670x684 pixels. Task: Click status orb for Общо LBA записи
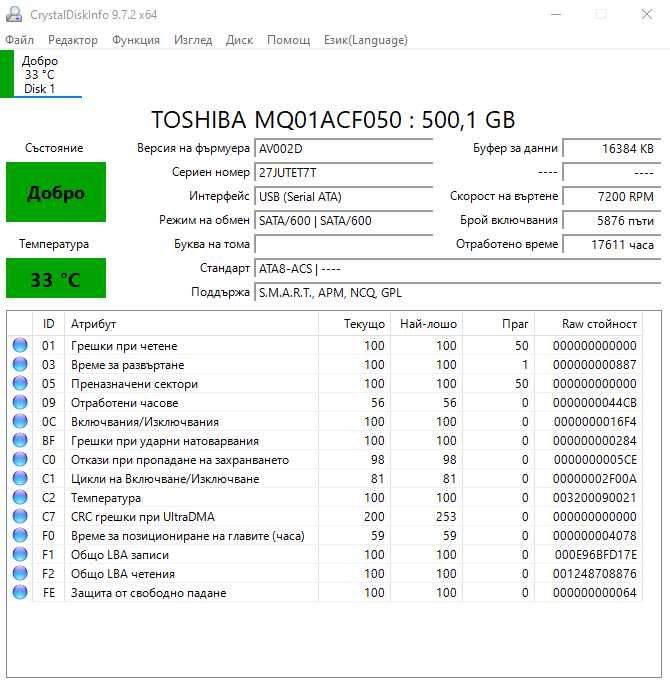point(20,554)
